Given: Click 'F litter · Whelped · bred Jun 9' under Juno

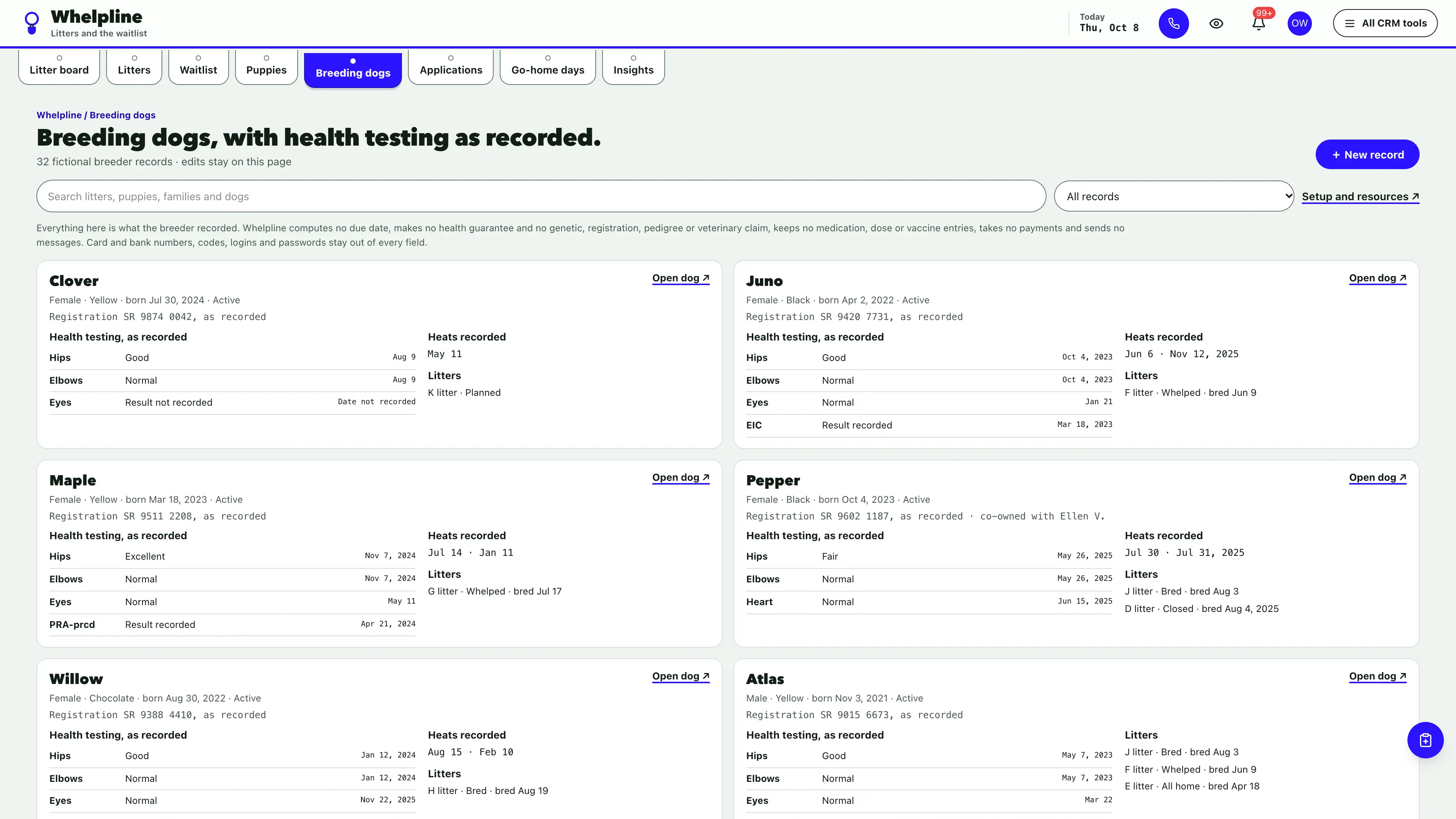Looking at the screenshot, I should pos(1190,392).
